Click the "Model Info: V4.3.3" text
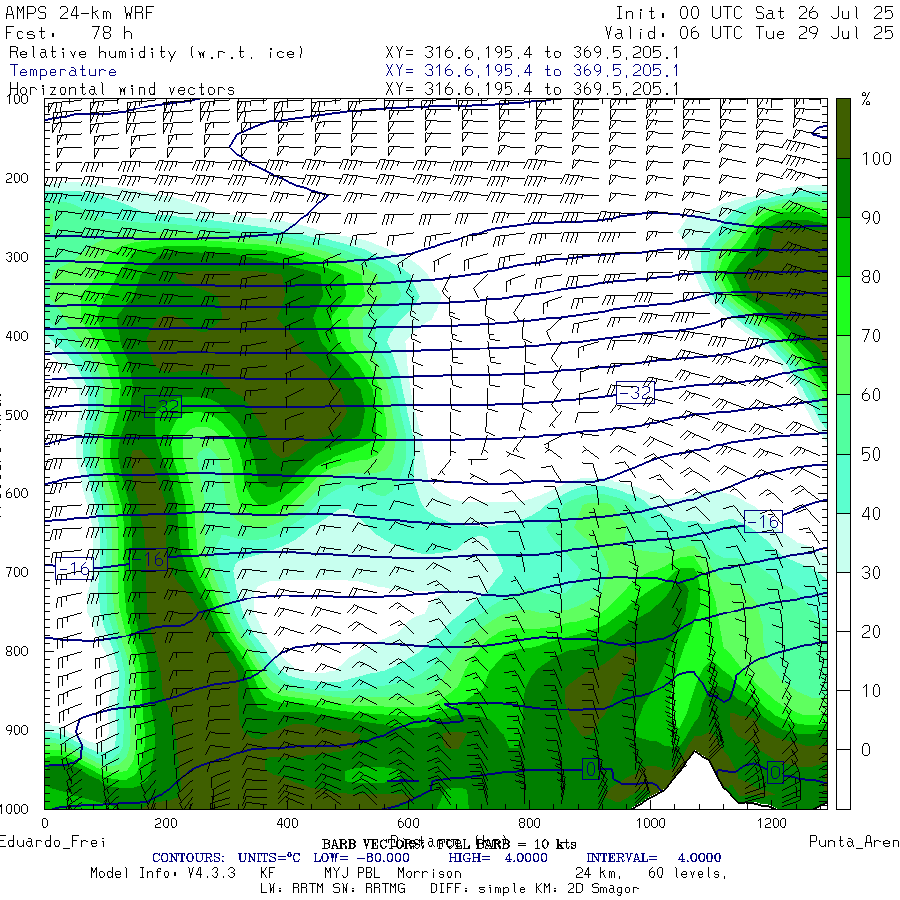The image size is (900, 900). point(163,873)
